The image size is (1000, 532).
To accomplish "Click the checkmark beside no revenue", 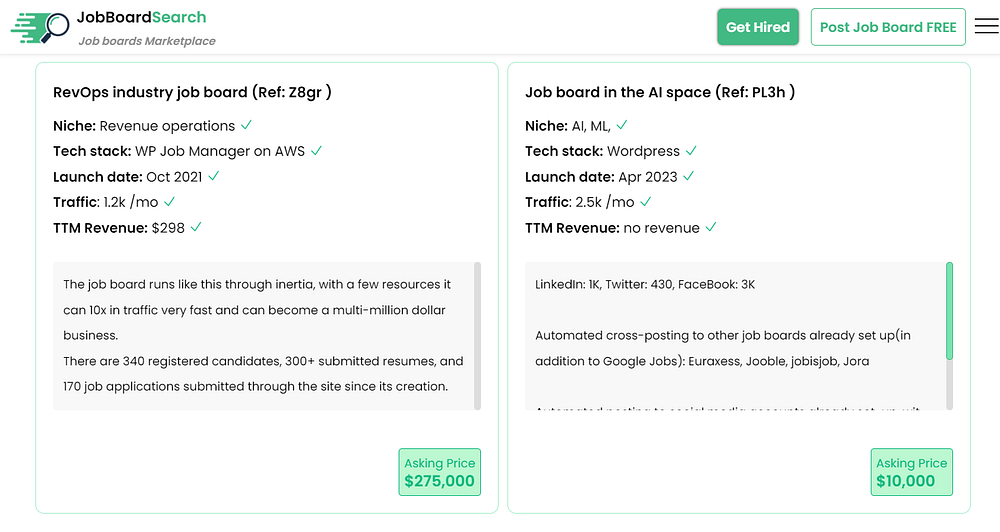I will coord(711,227).
